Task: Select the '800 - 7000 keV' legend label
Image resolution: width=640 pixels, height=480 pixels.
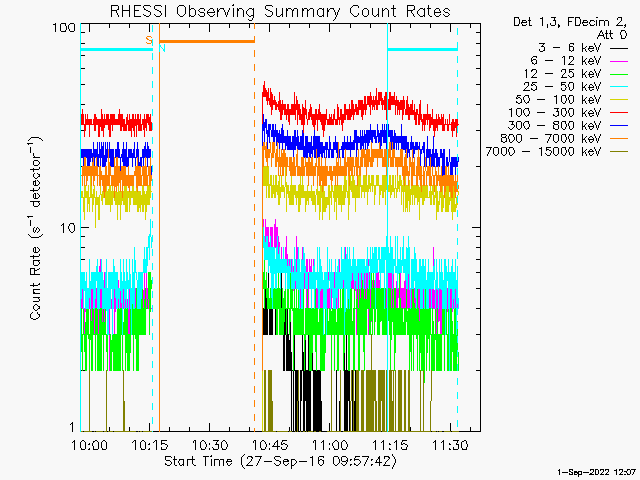Action: click(551, 139)
